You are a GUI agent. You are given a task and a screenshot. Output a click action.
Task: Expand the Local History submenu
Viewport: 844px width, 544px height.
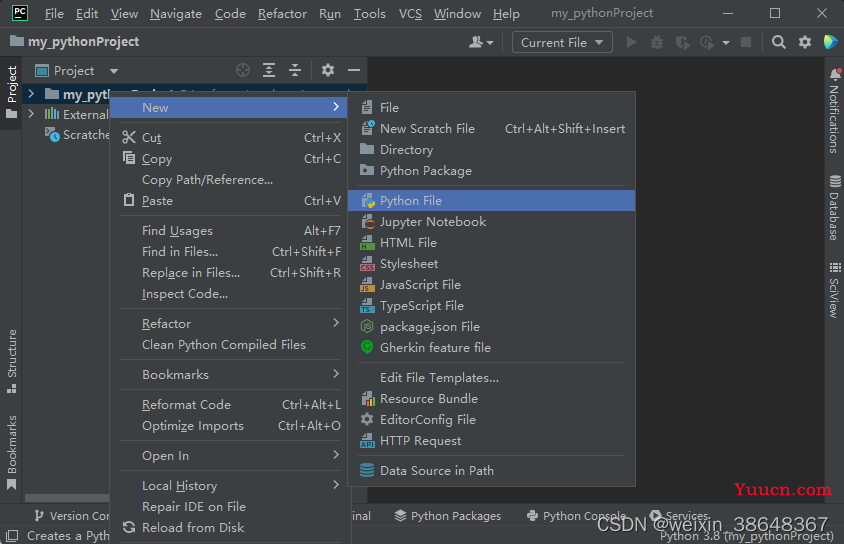pyautogui.click(x=229, y=486)
